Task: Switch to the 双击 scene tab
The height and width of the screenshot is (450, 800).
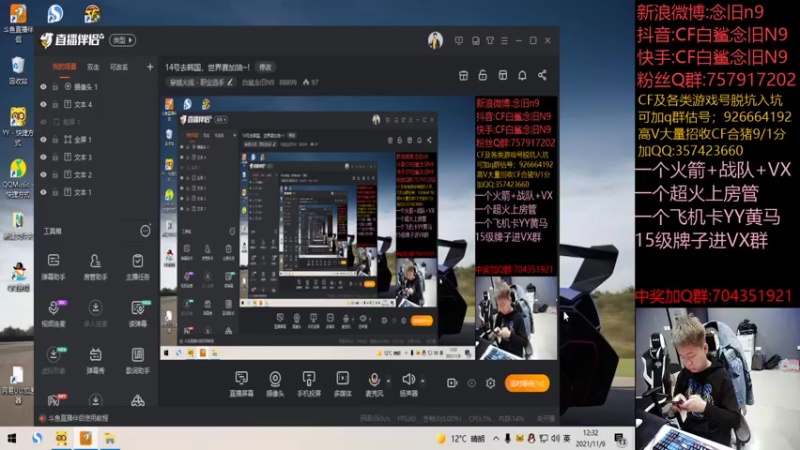Action: (93, 67)
